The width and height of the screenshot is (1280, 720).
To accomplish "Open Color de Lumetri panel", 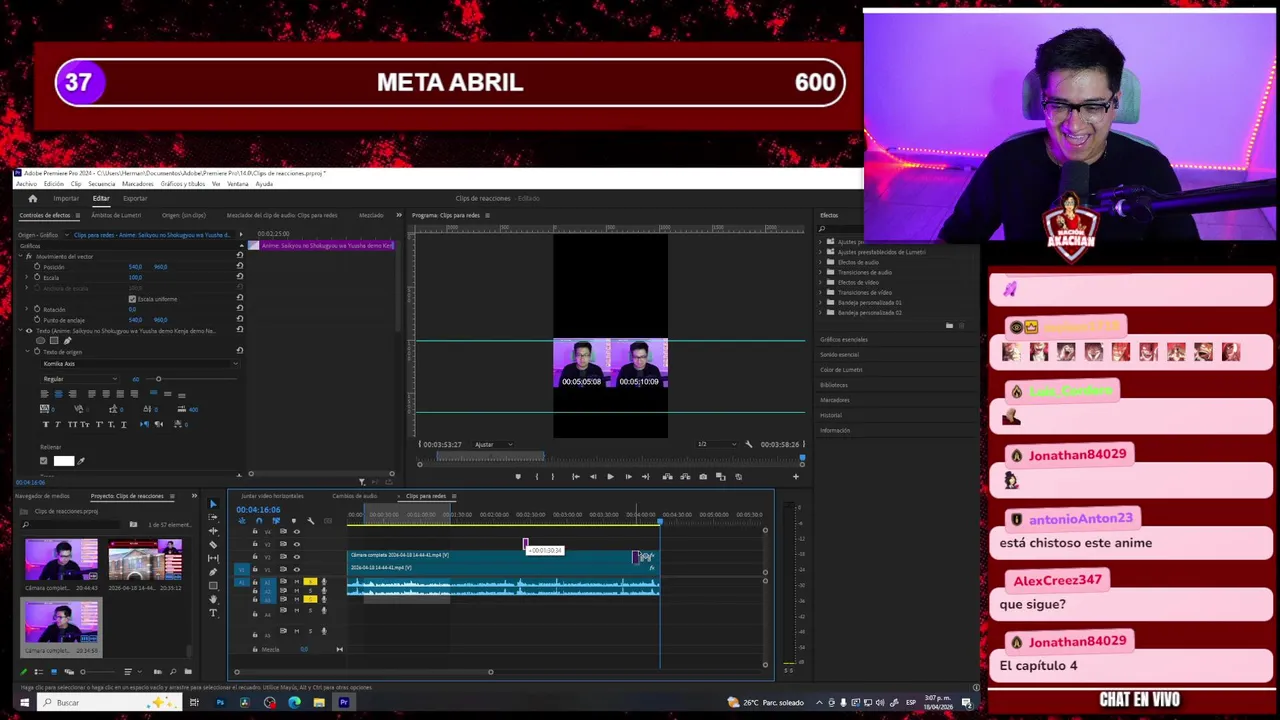I will (841, 369).
